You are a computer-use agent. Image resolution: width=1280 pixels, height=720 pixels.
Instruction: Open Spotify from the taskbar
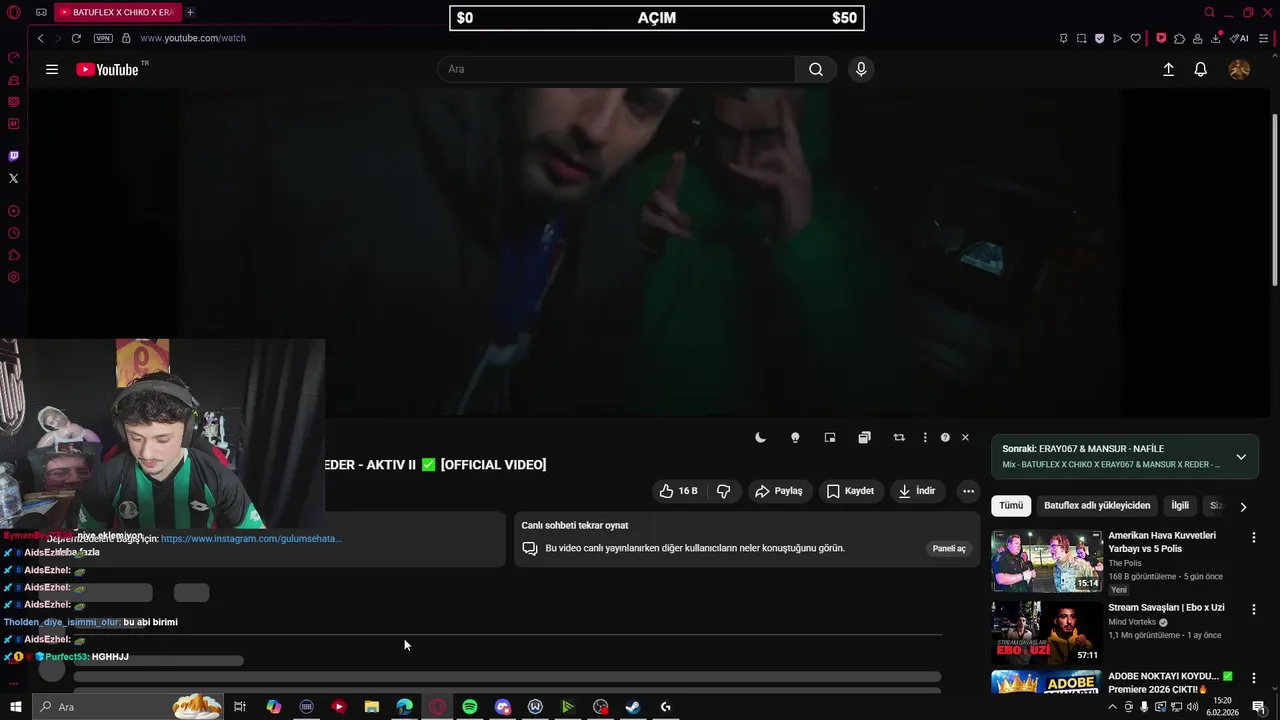pyautogui.click(x=470, y=707)
